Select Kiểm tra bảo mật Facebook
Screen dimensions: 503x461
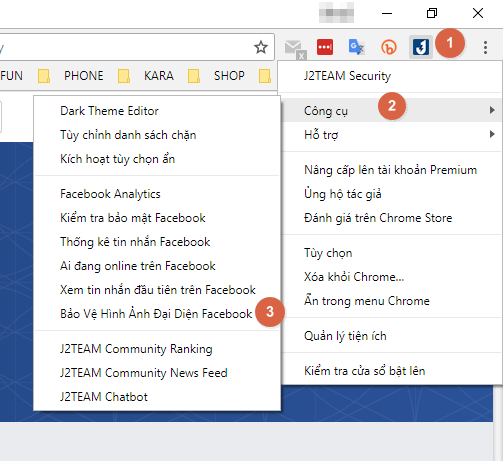(x=157, y=218)
